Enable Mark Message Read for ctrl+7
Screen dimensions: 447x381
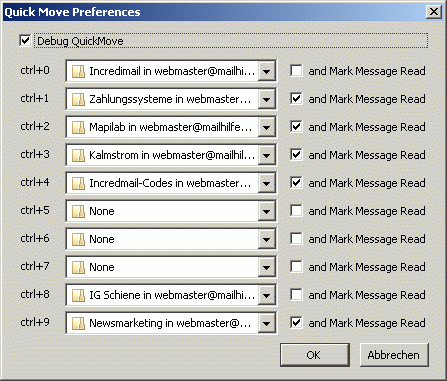(296, 267)
